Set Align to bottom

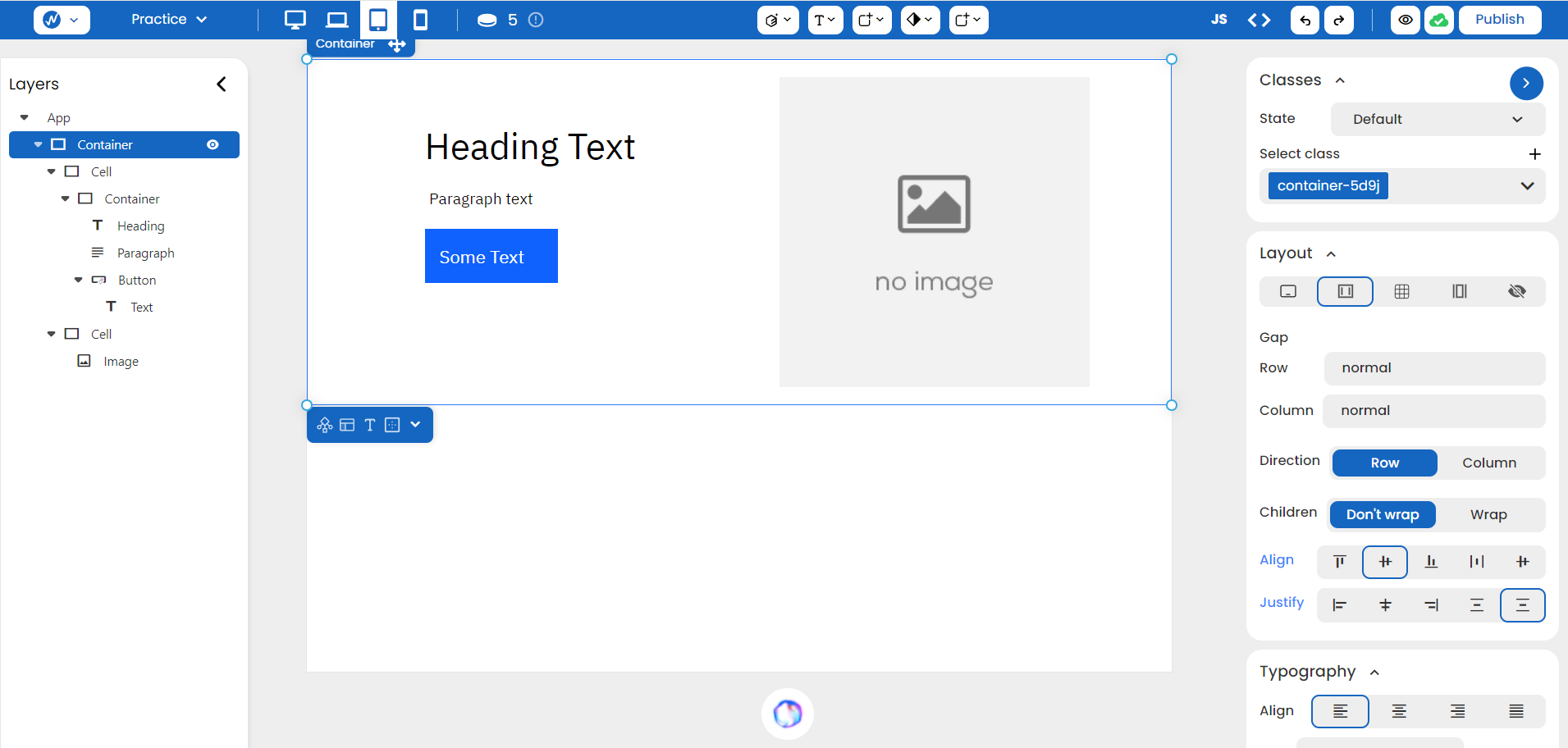click(x=1431, y=562)
